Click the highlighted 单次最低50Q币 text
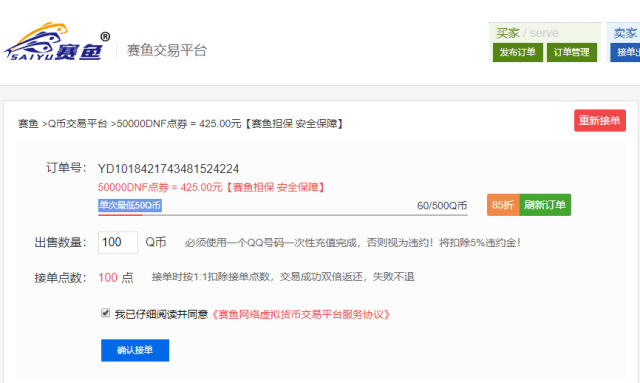The height and width of the screenshot is (383, 640). [130, 205]
